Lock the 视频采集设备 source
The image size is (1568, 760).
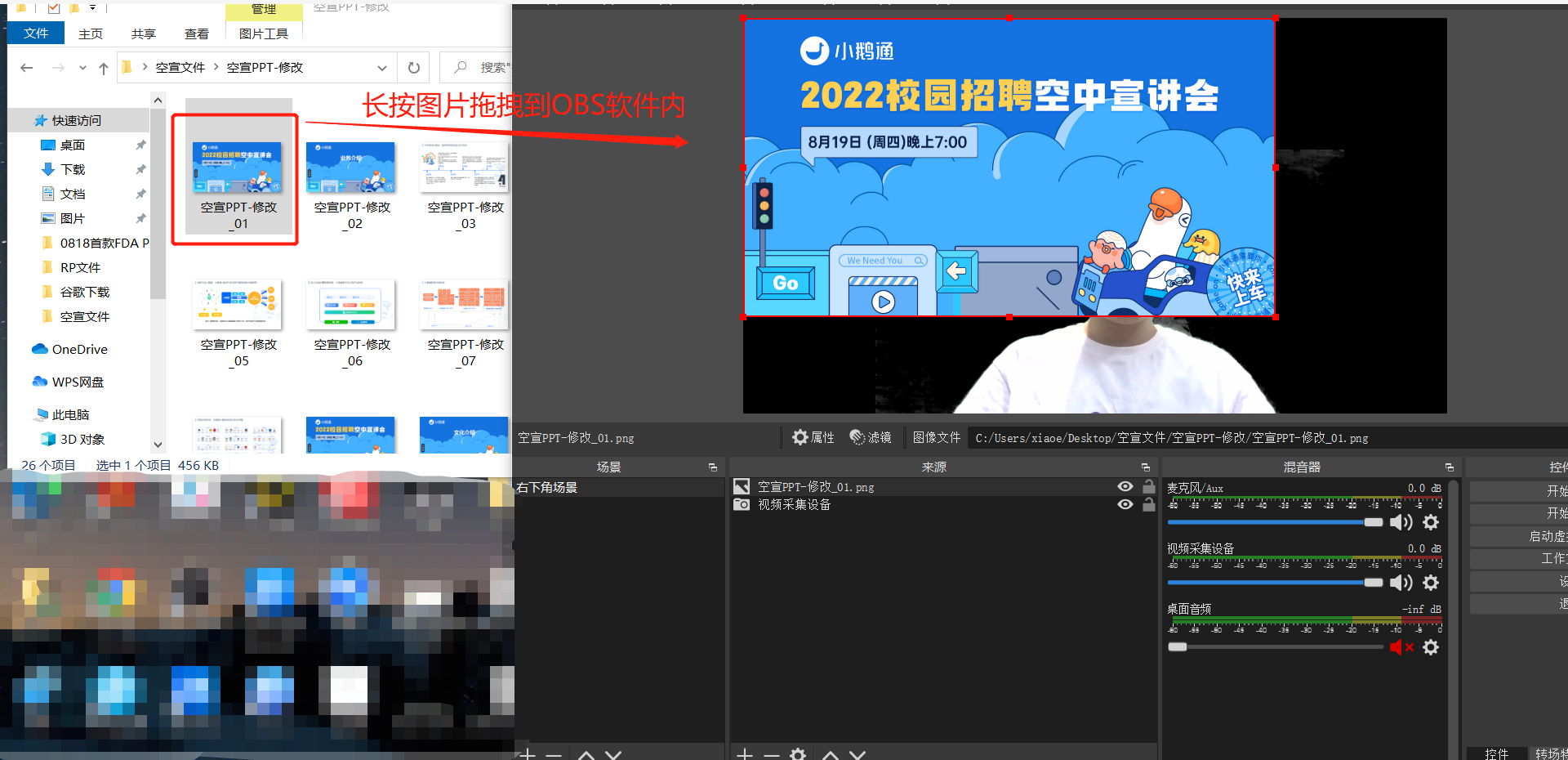tap(1148, 505)
